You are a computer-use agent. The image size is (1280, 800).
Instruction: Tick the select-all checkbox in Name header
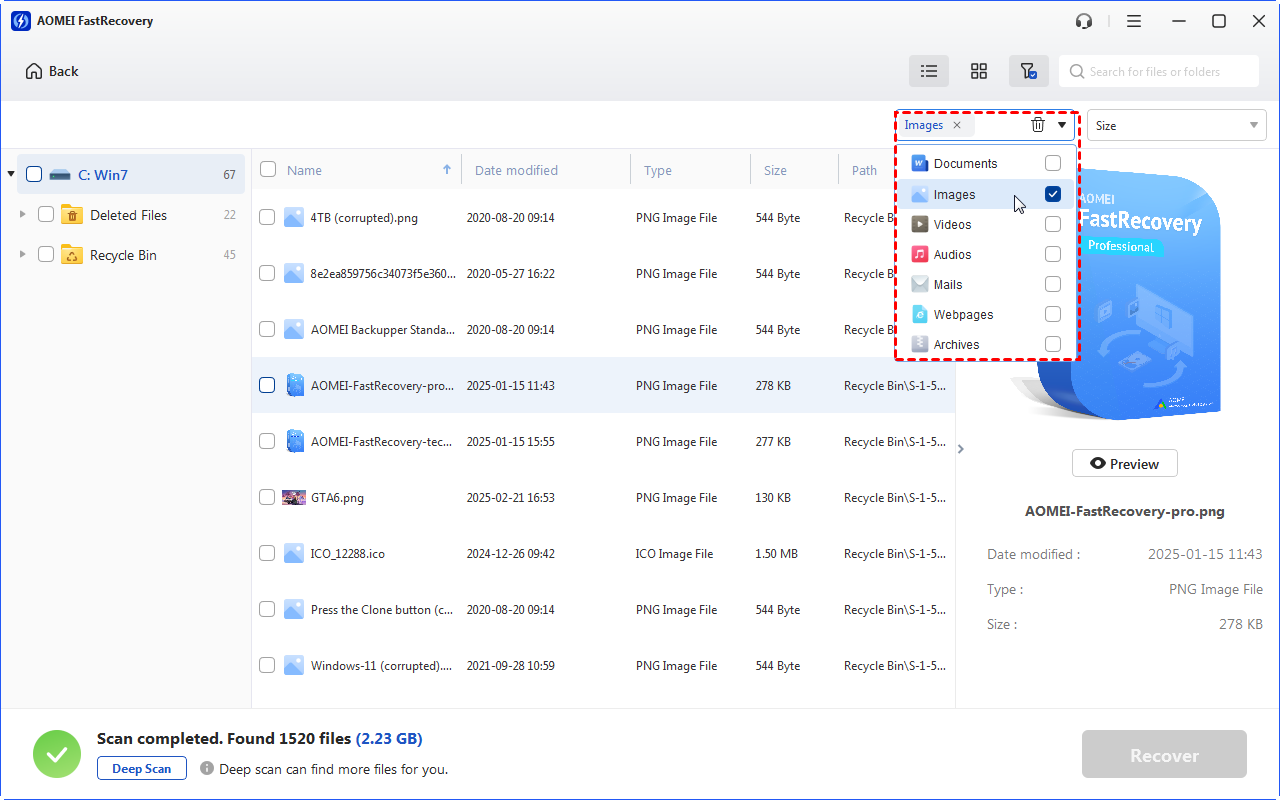pos(268,169)
